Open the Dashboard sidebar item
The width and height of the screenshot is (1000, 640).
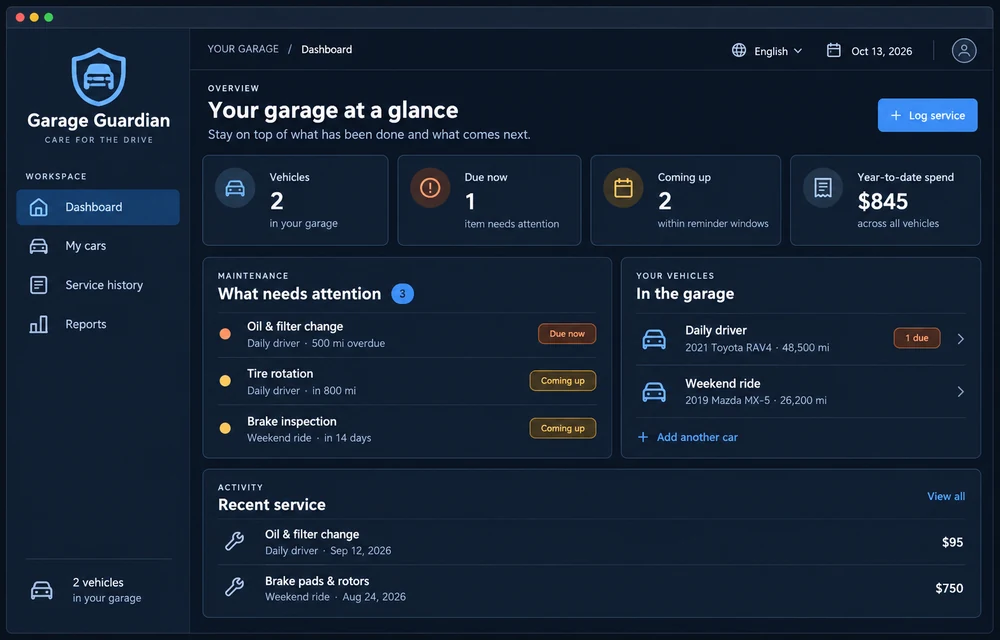pyautogui.click(x=98, y=207)
